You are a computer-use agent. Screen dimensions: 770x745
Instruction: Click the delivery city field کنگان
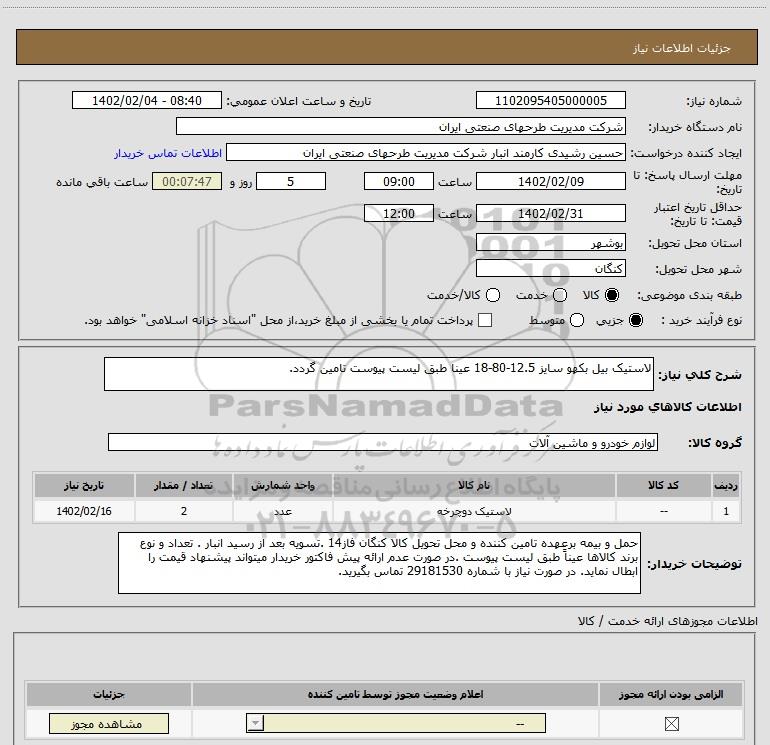(x=550, y=268)
